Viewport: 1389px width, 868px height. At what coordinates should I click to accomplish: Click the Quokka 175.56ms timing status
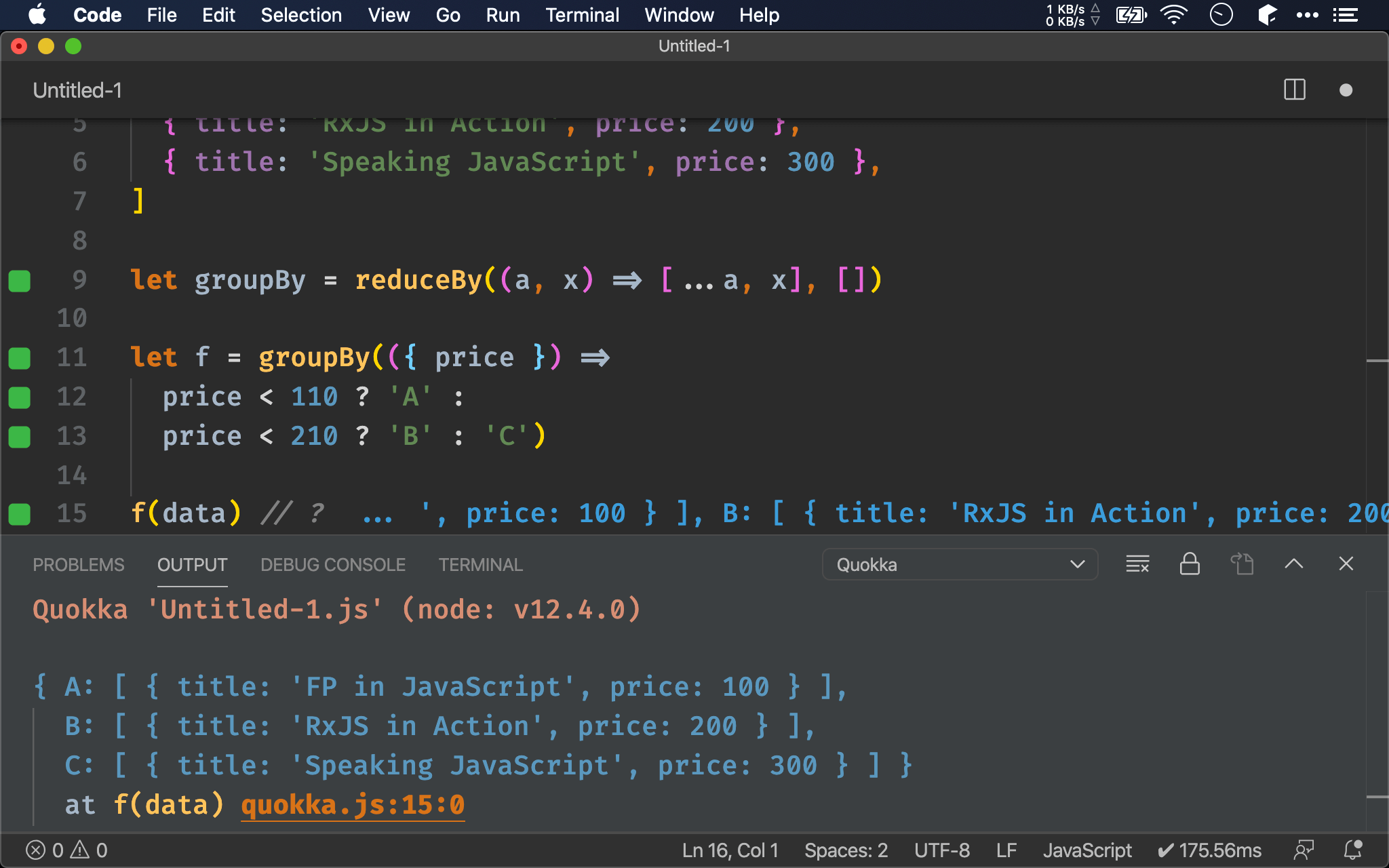click(1209, 850)
